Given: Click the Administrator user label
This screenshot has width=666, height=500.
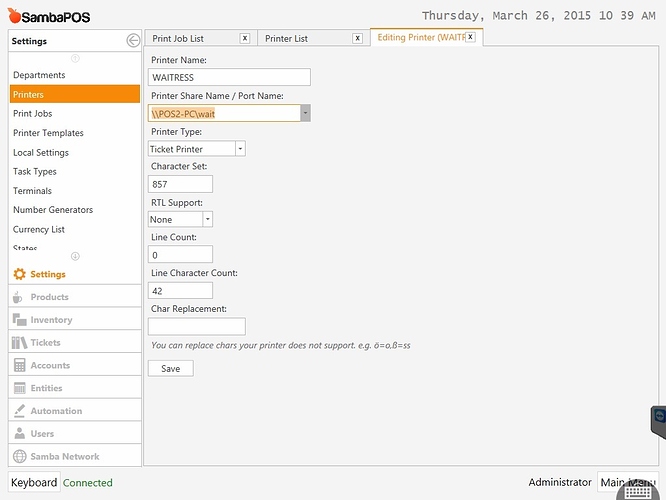Looking at the screenshot, I should (x=560, y=482).
